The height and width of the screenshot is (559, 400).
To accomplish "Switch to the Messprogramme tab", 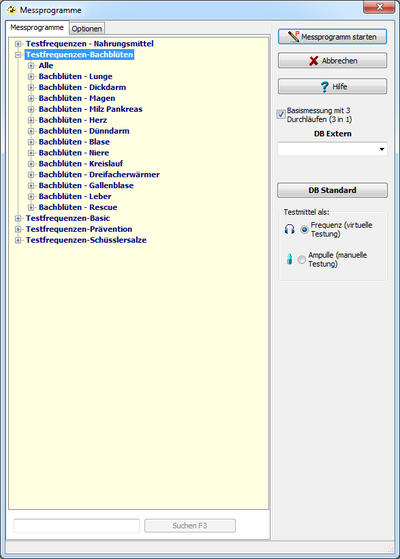I will pyautogui.click(x=37, y=27).
